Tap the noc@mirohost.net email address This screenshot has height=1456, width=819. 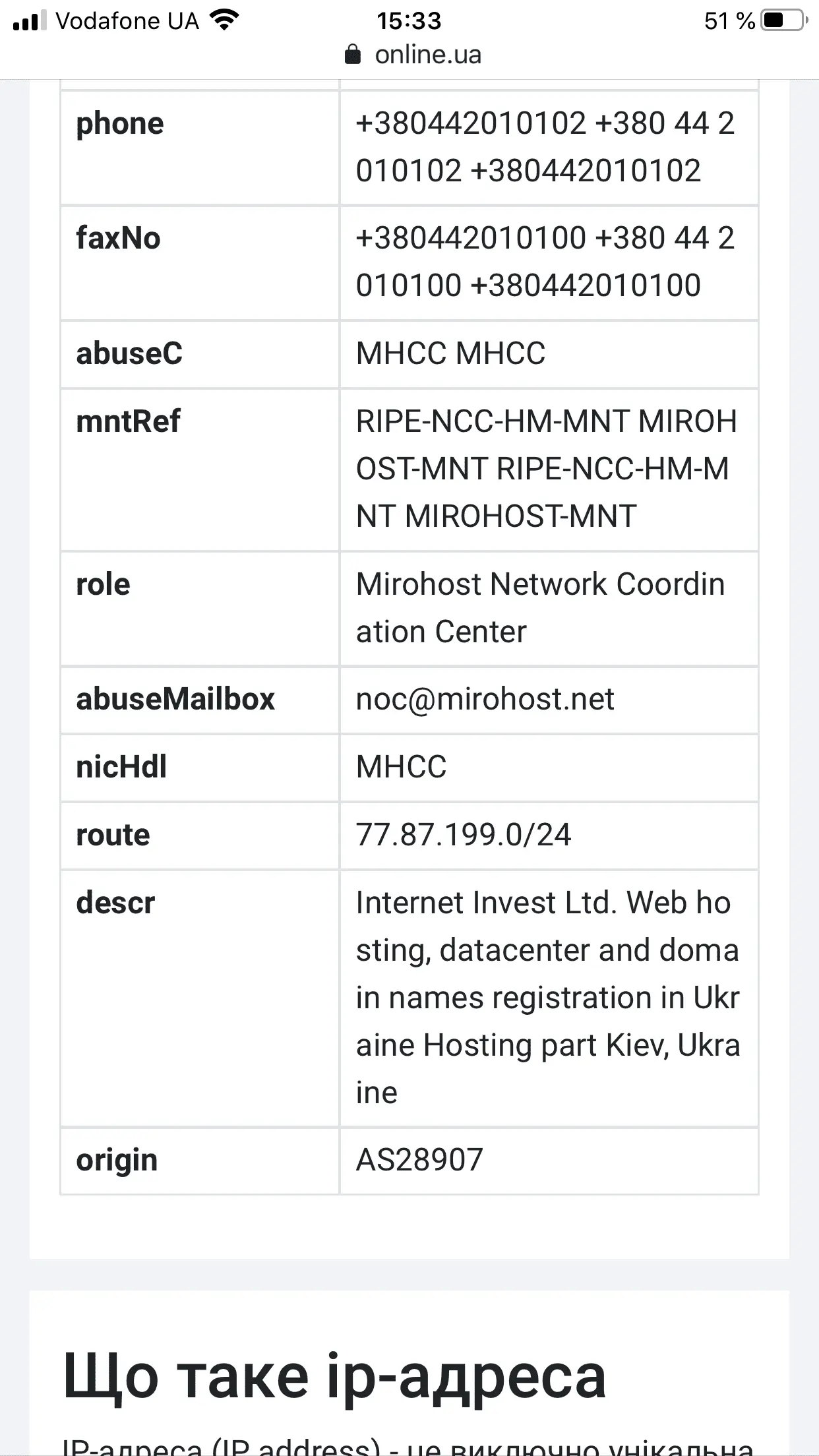pos(485,699)
